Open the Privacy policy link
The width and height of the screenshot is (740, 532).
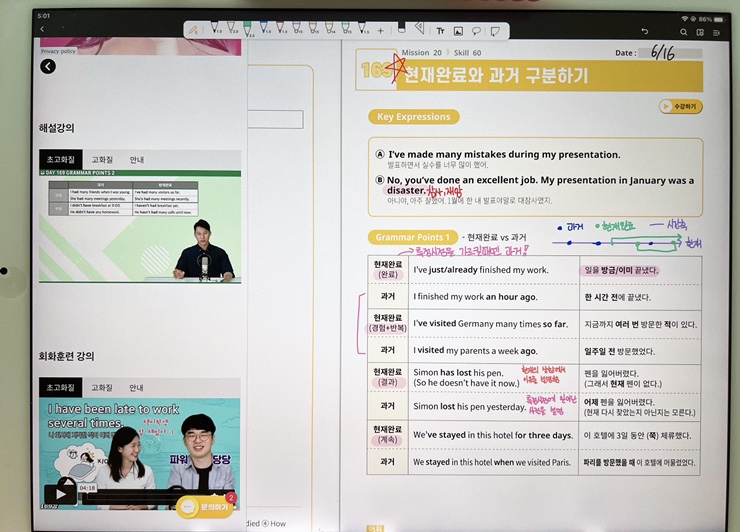[58, 51]
